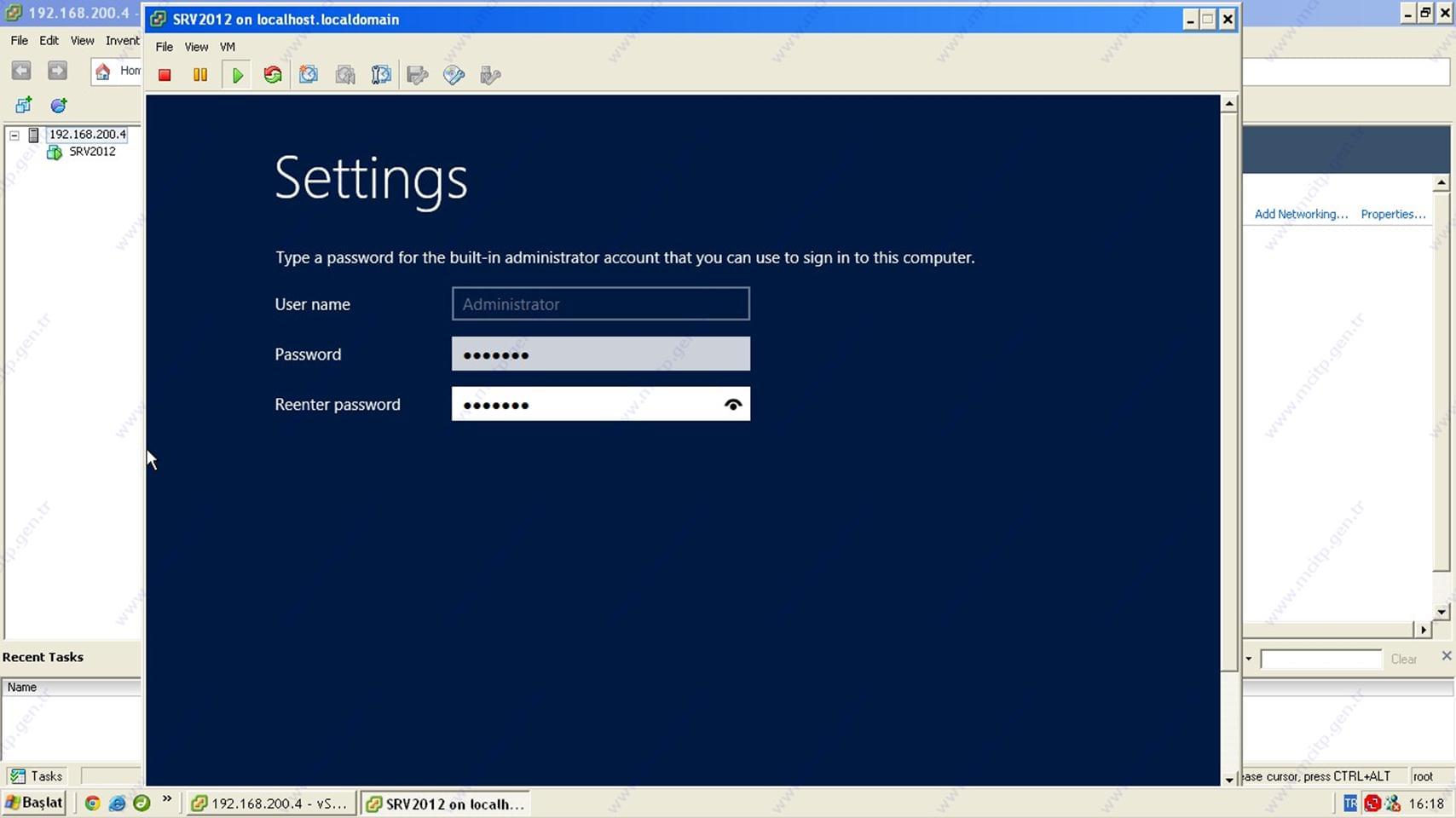The width and height of the screenshot is (1456, 818).
Task: Power on the VM with green play button
Action: (237, 75)
